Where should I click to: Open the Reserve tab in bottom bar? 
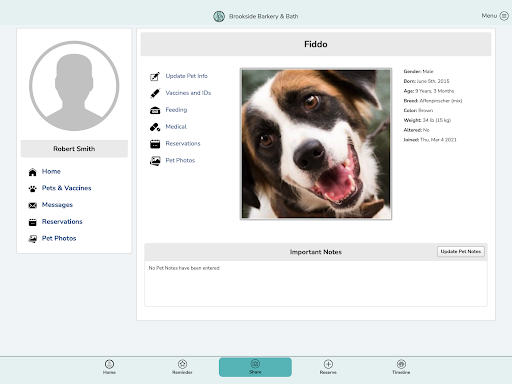pos(328,367)
